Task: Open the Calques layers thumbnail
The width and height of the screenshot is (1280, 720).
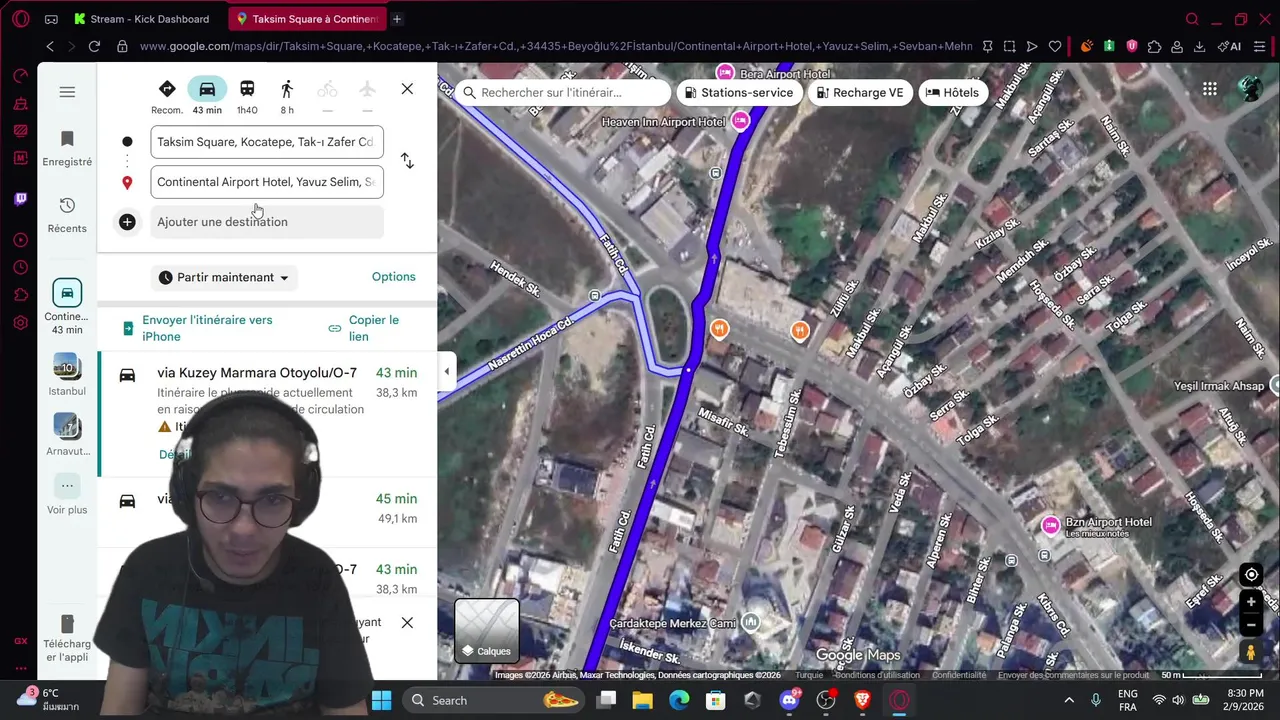Action: (x=487, y=631)
